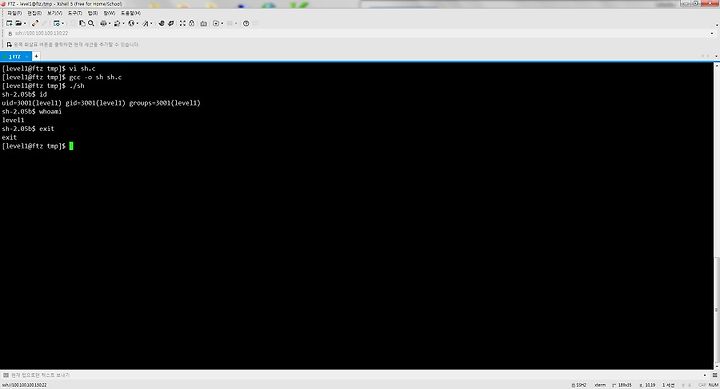This screenshot has width=720, height=389.
Task: Click the xterm status bar entry
Action: (600, 385)
